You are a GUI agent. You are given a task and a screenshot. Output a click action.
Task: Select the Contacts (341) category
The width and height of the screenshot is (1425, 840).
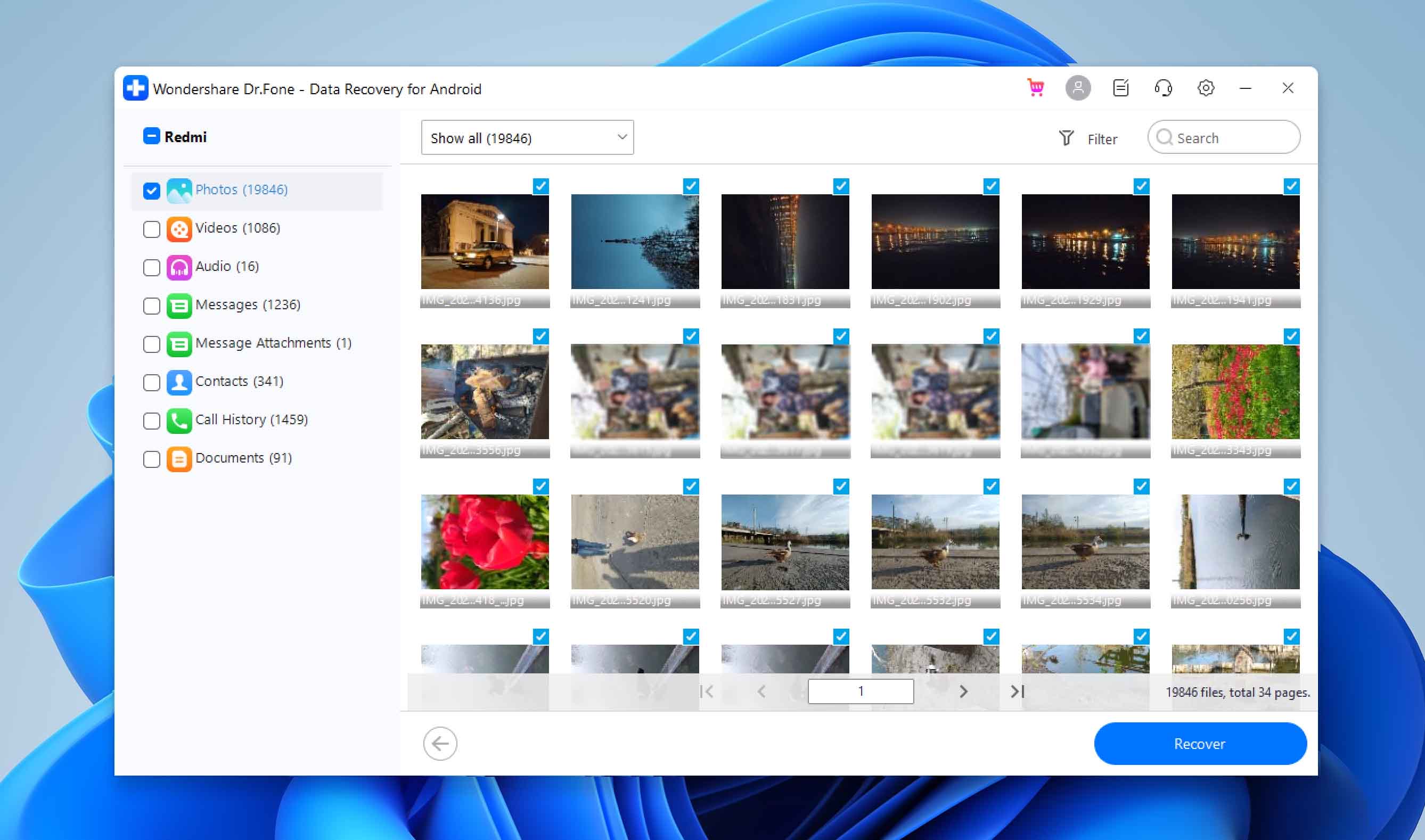[257, 383]
